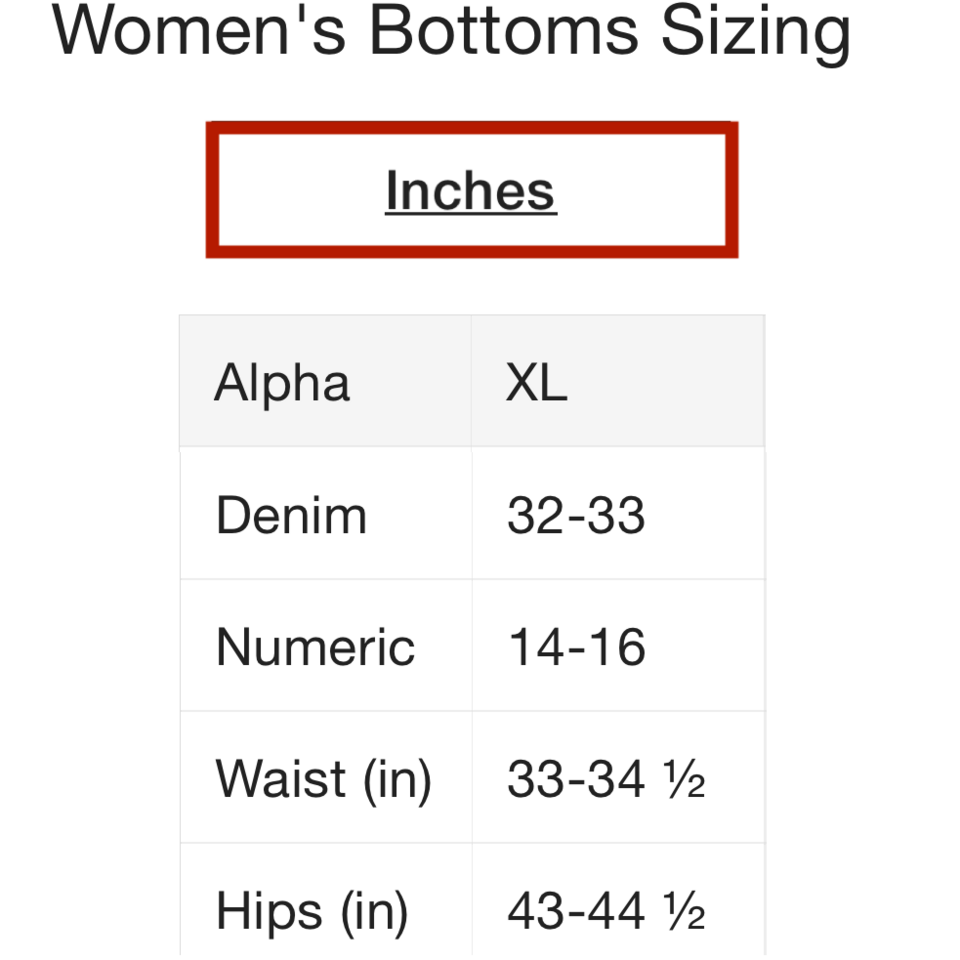This screenshot has width=960, height=960.
Task: Click the word Sizing in the title
Action: (756, 30)
